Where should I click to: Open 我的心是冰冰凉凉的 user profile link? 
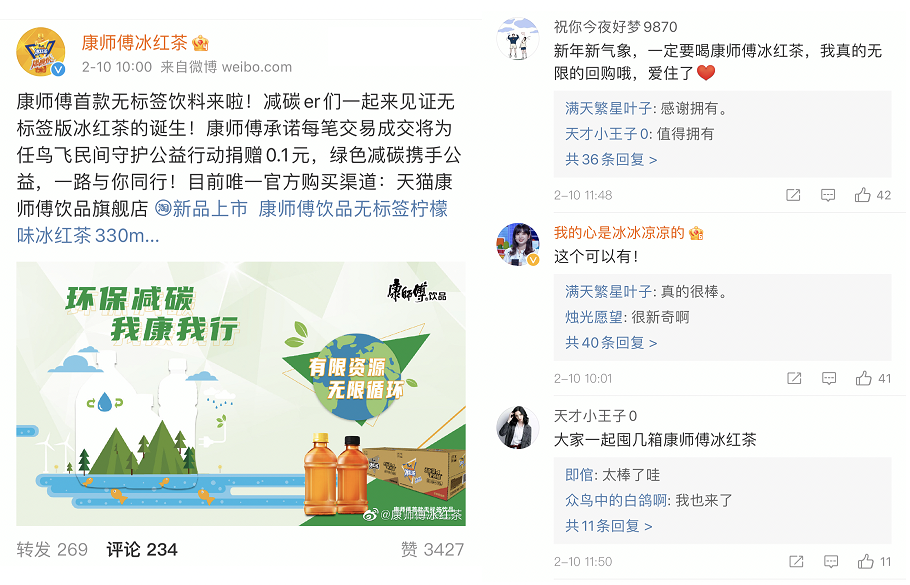click(619, 233)
